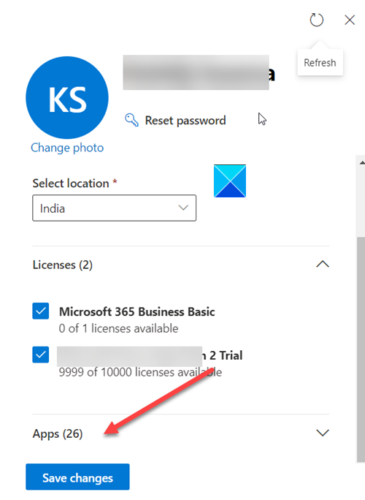365x500 pixels.
Task: Click the Refresh circular arrow icon
Action: pos(316,20)
